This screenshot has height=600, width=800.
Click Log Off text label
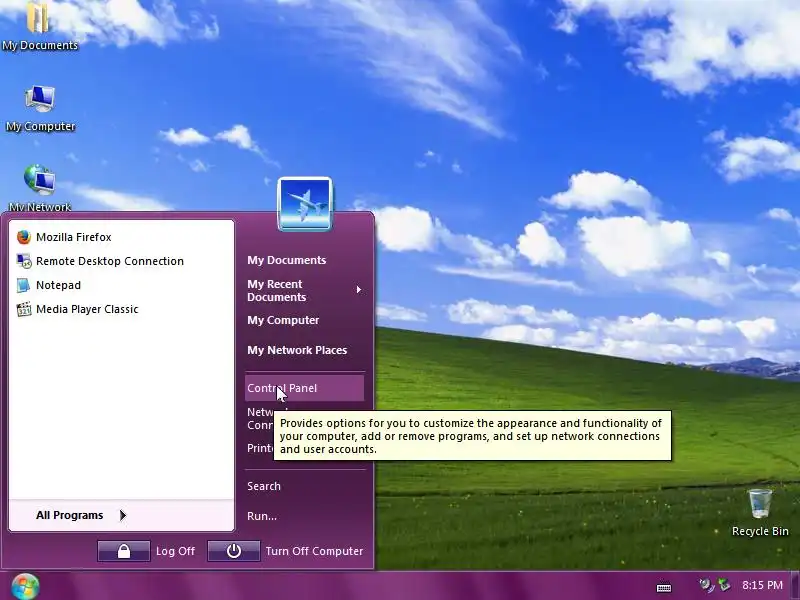click(x=175, y=551)
